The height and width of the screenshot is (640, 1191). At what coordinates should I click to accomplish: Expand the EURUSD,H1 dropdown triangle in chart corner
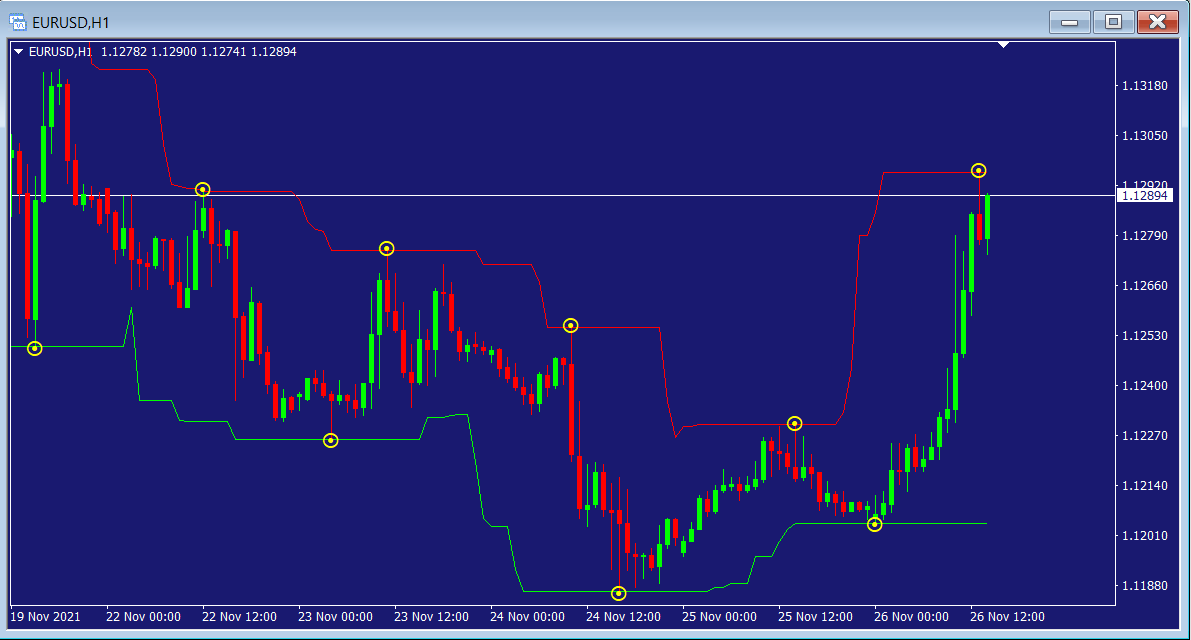[x=19, y=51]
